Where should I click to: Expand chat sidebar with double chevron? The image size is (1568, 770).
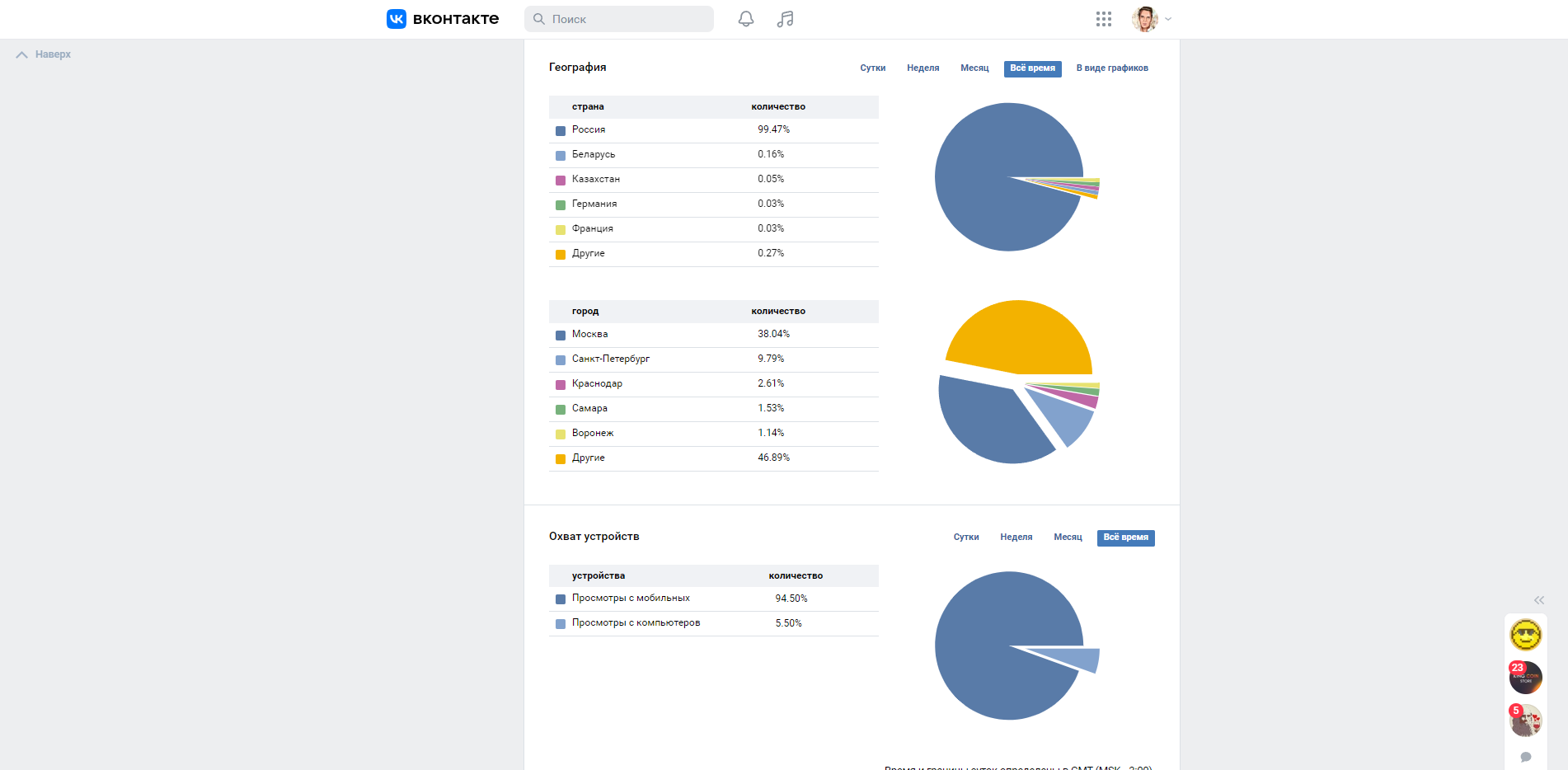[x=1538, y=600]
